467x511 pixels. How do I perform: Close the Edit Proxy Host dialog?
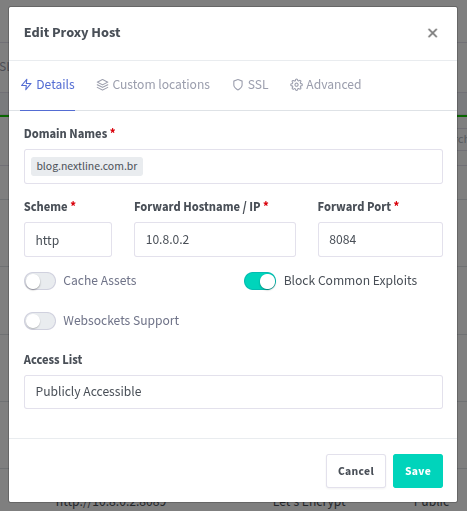click(x=432, y=33)
